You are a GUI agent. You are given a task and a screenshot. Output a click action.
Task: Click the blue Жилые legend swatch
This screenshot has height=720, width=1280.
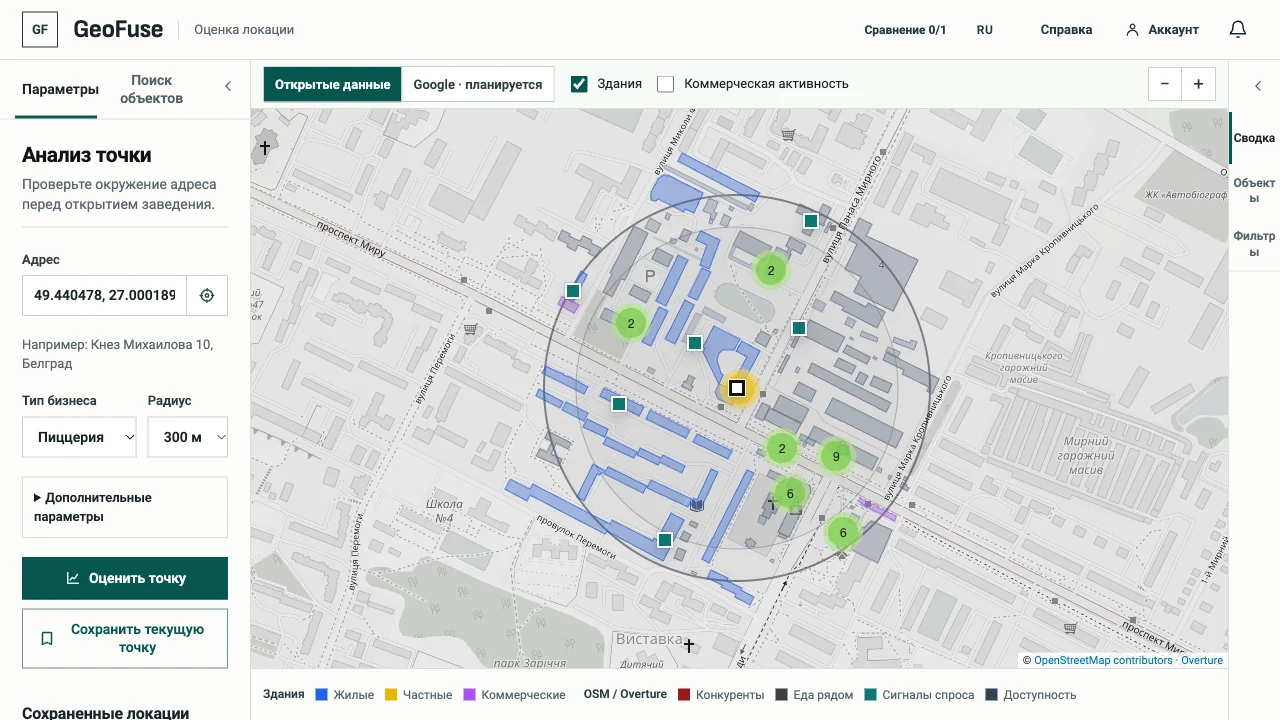(x=322, y=695)
